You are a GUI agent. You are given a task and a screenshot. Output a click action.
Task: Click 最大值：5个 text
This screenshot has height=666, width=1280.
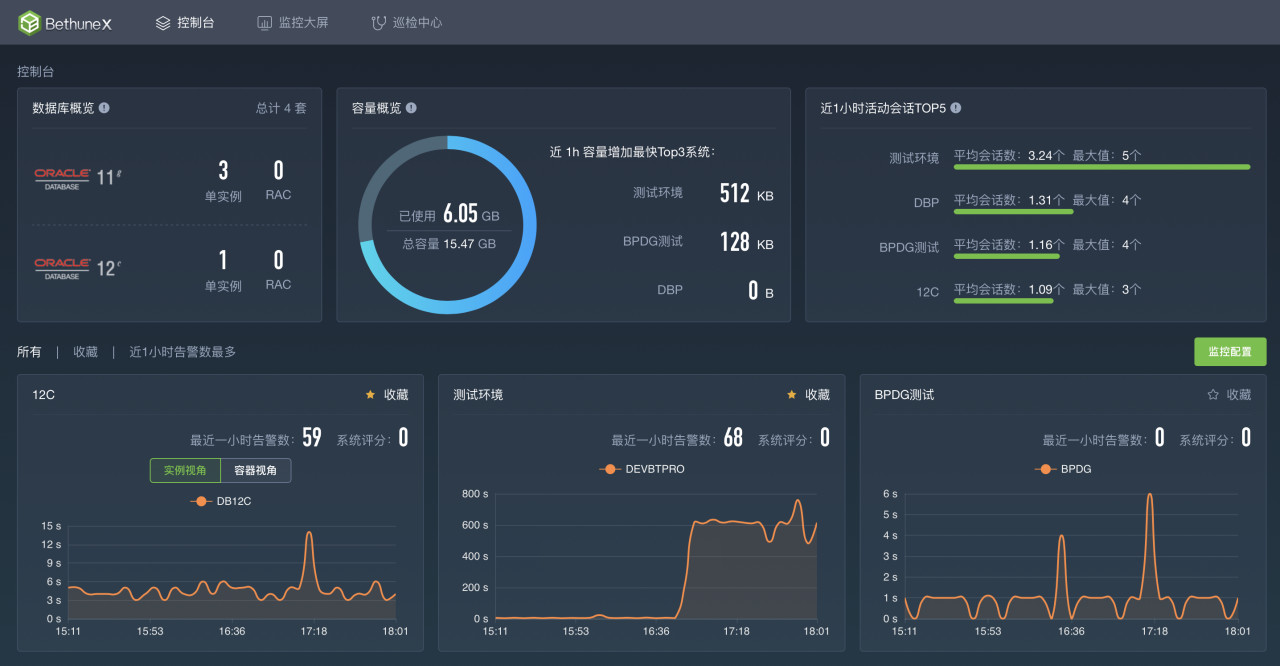click(1107, 156)
